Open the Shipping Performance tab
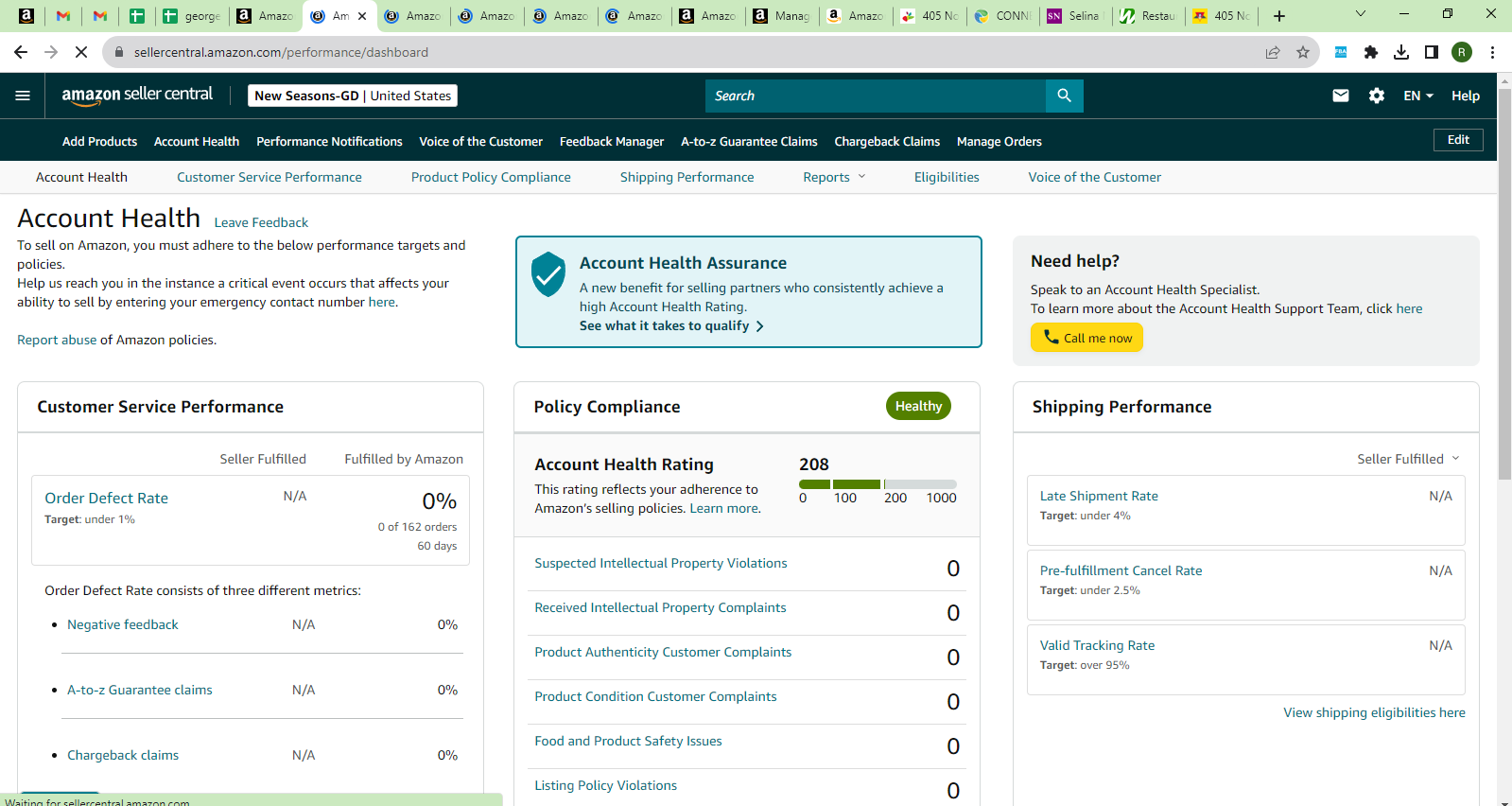The image size is (1512, 806). click(687, 177)
